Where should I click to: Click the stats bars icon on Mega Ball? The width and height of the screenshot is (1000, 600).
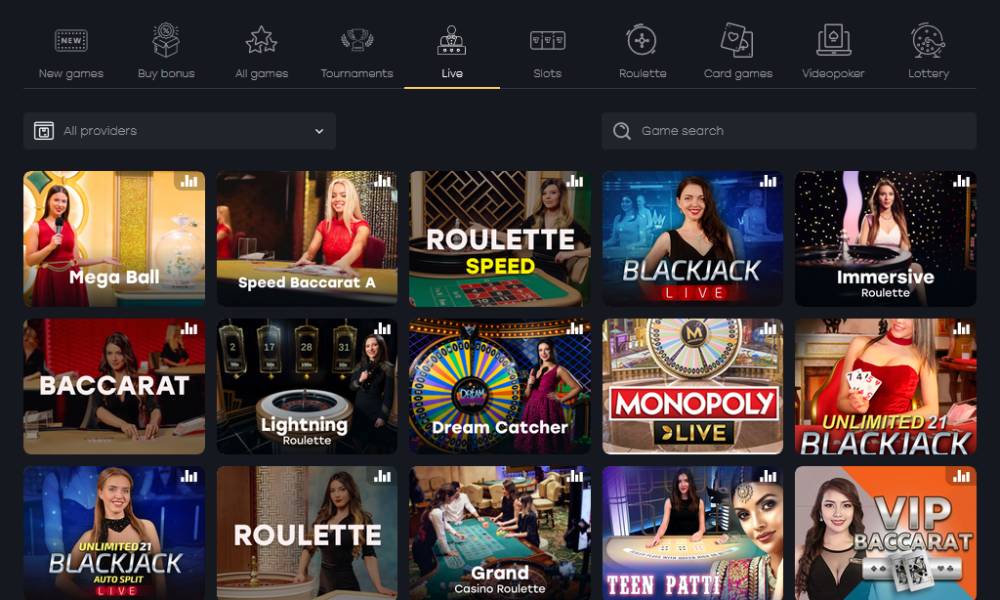click(x=189, y=181)
